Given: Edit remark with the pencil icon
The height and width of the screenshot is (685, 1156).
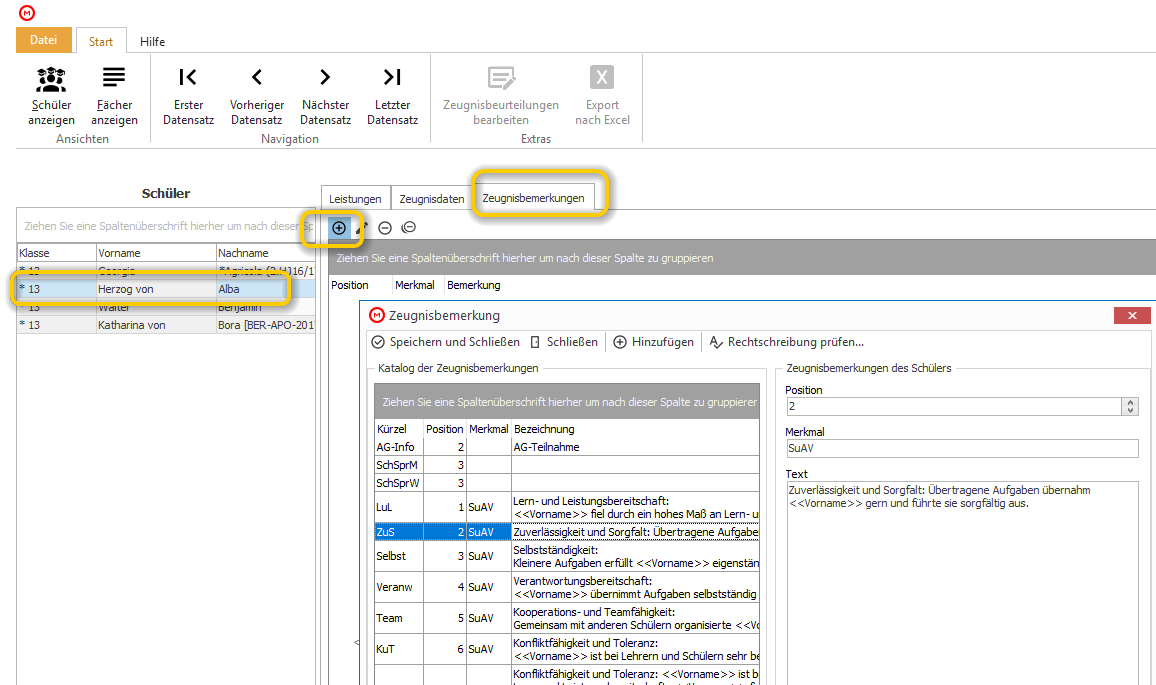Looking at the screenshot, I should [x=361, y=228].
